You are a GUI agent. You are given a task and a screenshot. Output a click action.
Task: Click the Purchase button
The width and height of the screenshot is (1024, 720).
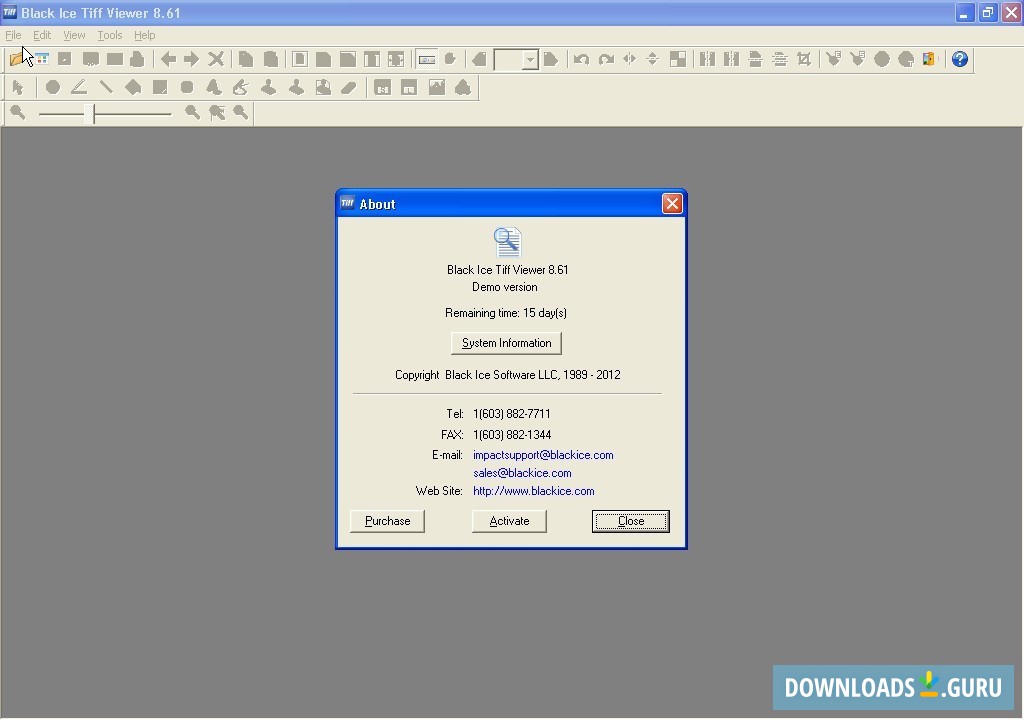(387, 521)
